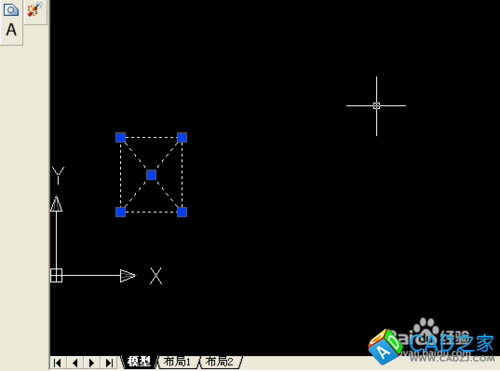Select the Region tool icon
The width and height of the screenshot is (500, 371).
coord(11,9)
